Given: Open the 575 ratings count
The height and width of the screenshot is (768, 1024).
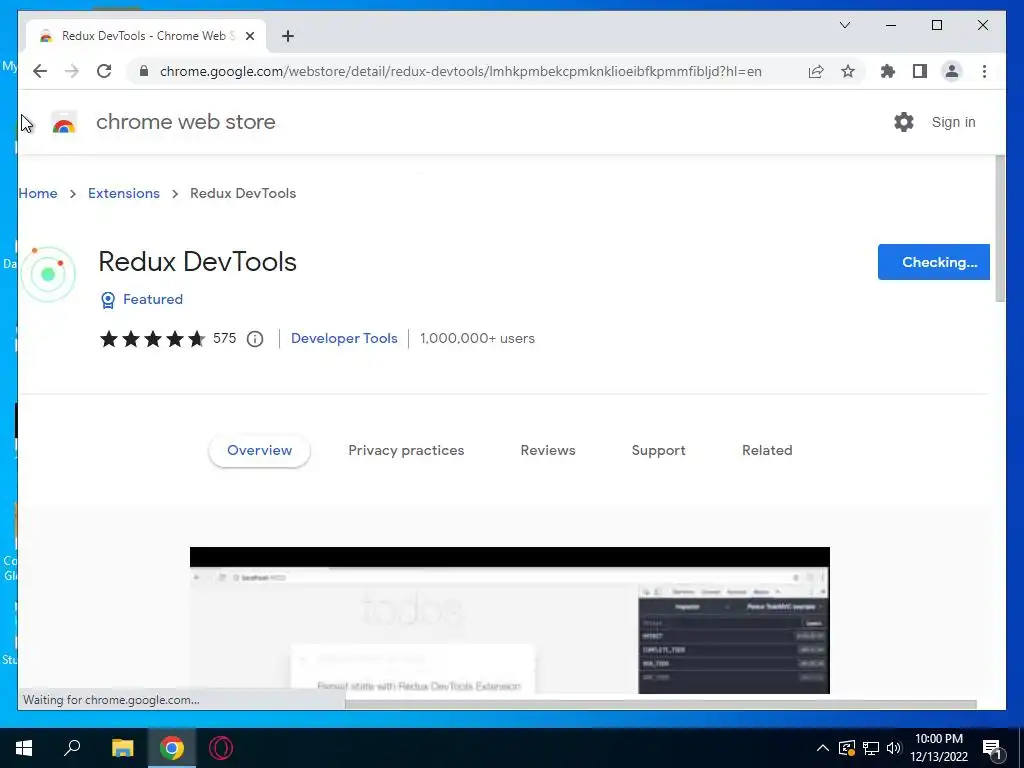Looking at the screenshot, I should [225, 338].
